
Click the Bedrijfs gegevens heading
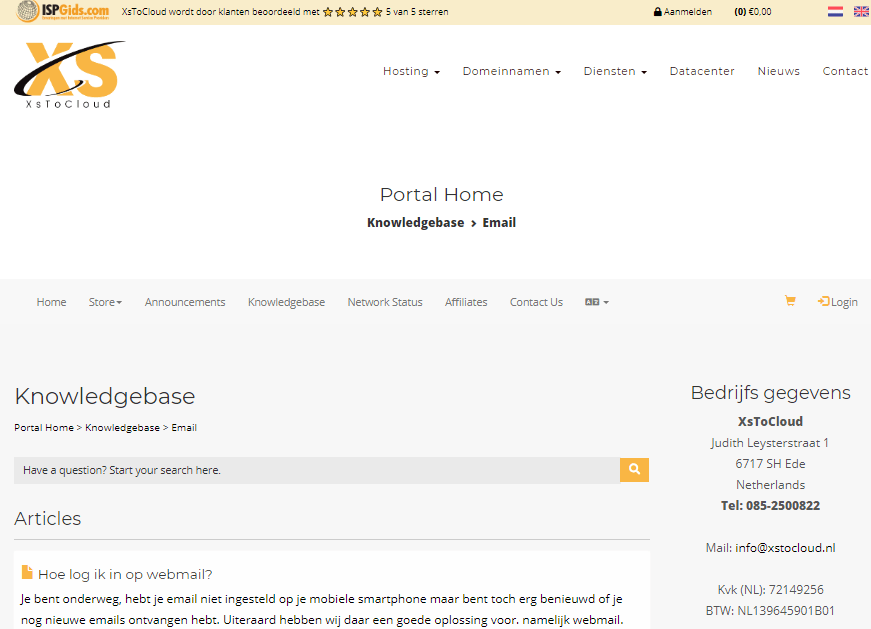click(770, 392)
